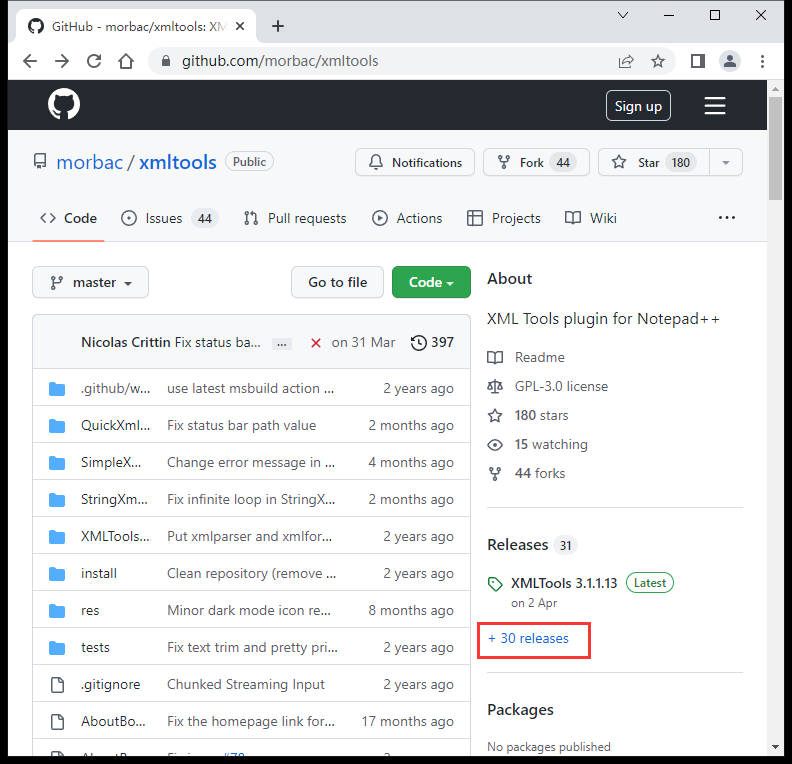Click the Notifications button

point(415,163)
